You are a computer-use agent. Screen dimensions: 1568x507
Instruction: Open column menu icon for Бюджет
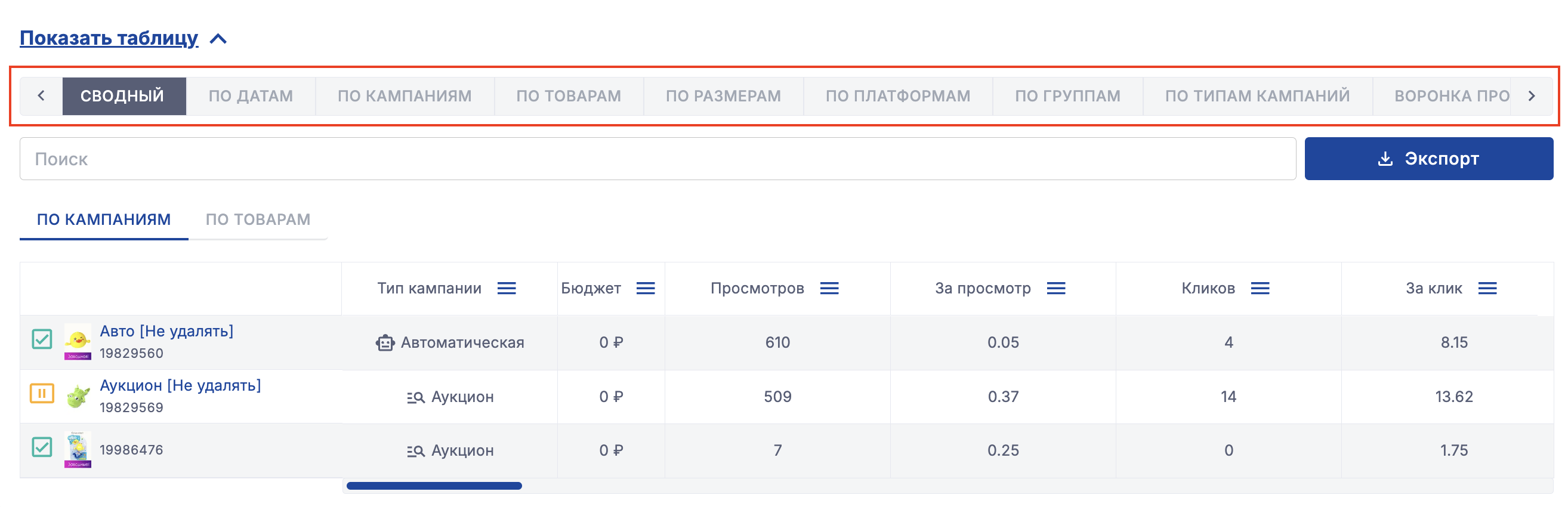[645, 288]
